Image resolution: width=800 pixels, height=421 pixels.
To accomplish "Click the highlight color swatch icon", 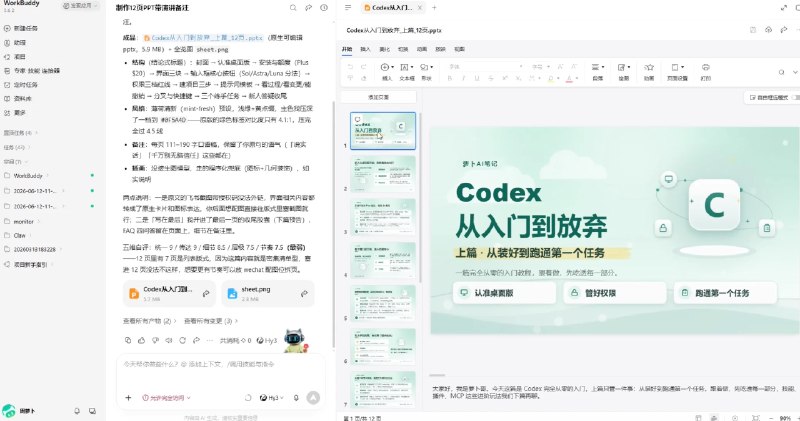I will [551, 78].
